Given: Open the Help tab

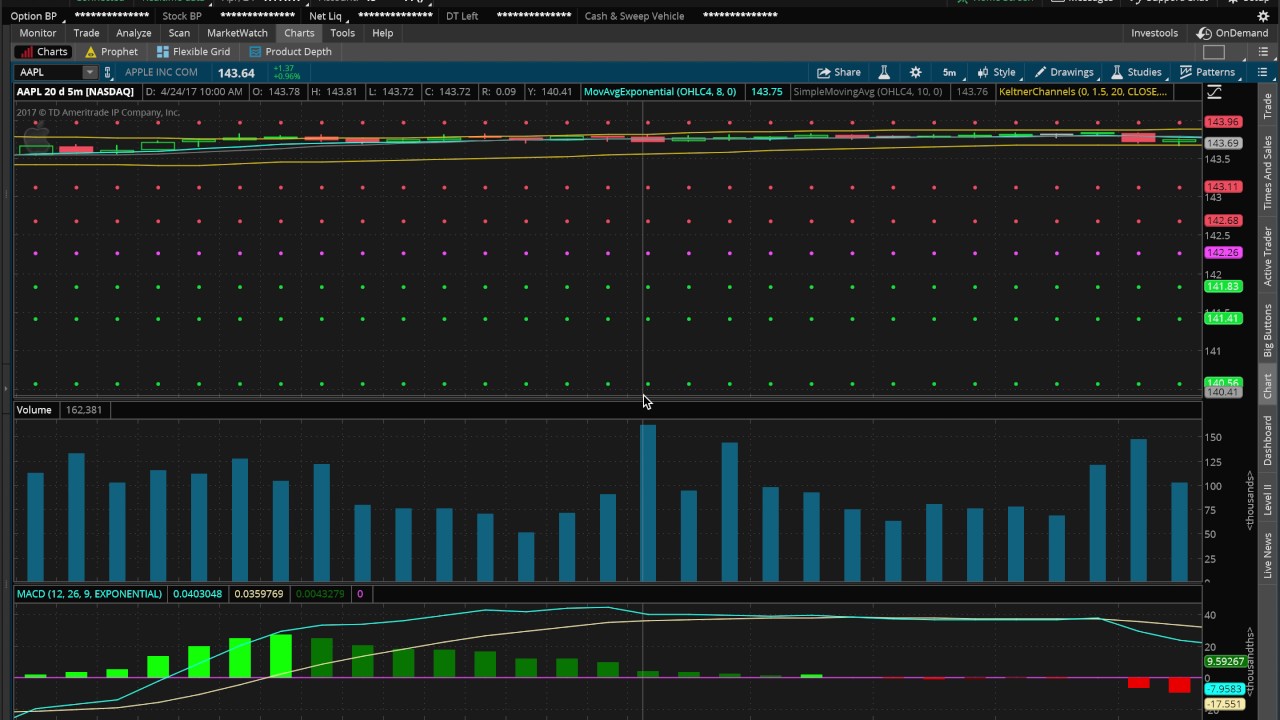Looking at the screenshot, I should (382, 33).
